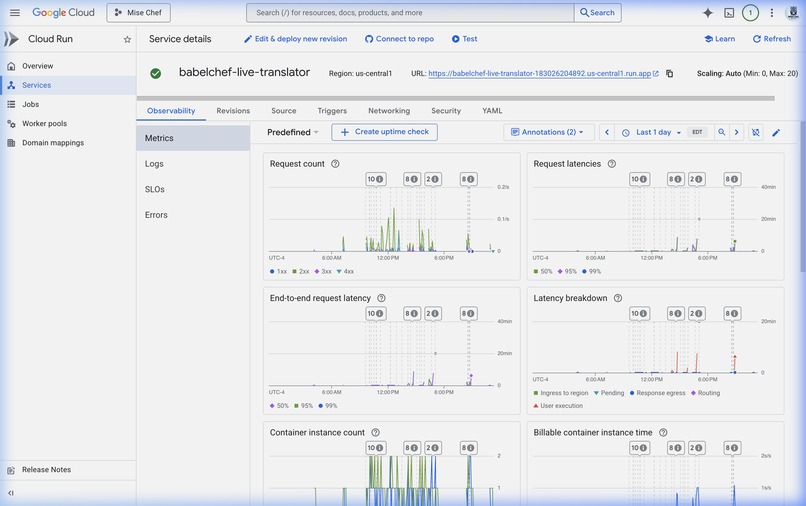Open Gemini AI assistant sparkle icon

pos(708,13)
